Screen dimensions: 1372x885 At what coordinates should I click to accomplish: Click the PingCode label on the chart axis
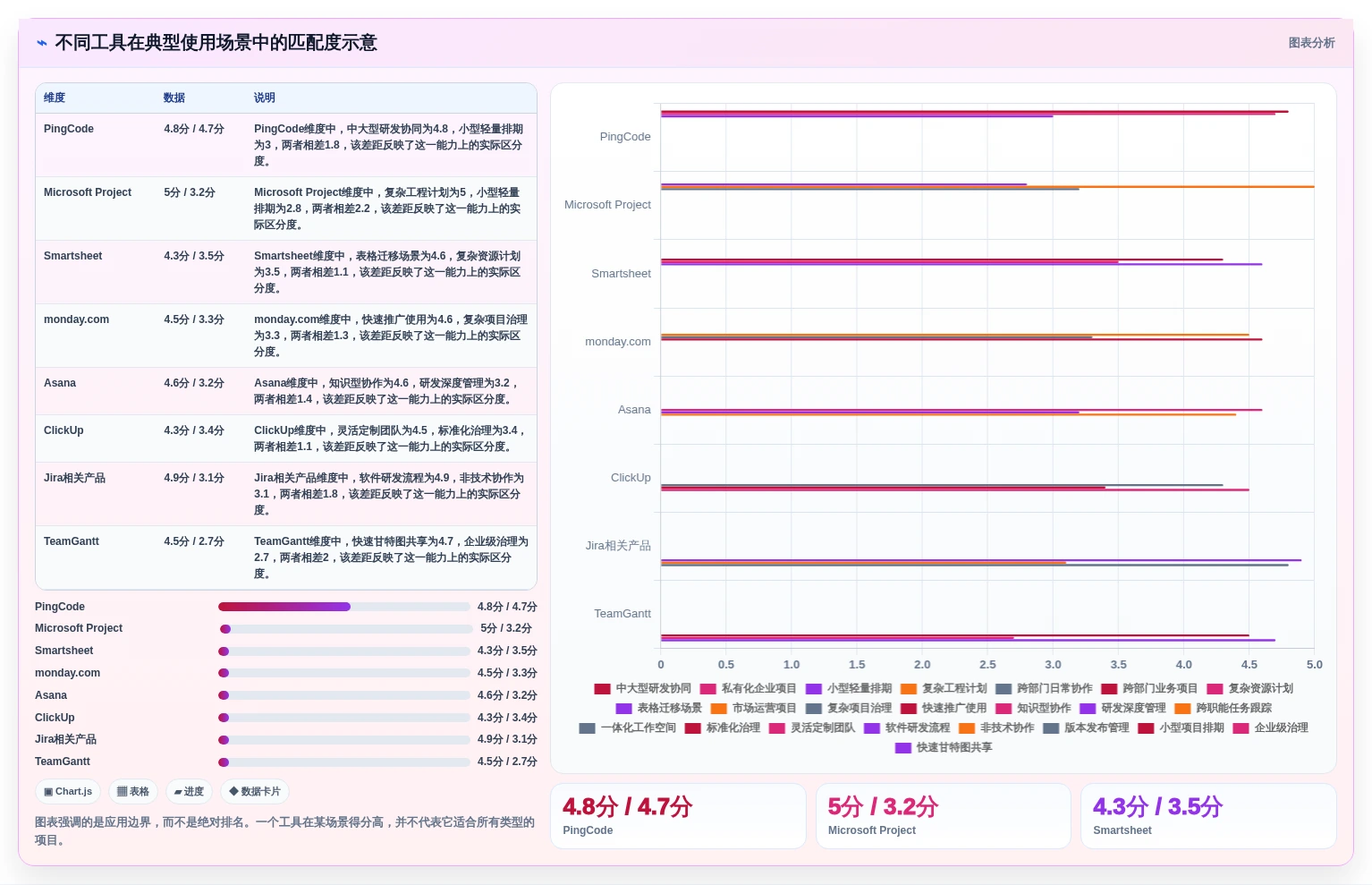625,137
